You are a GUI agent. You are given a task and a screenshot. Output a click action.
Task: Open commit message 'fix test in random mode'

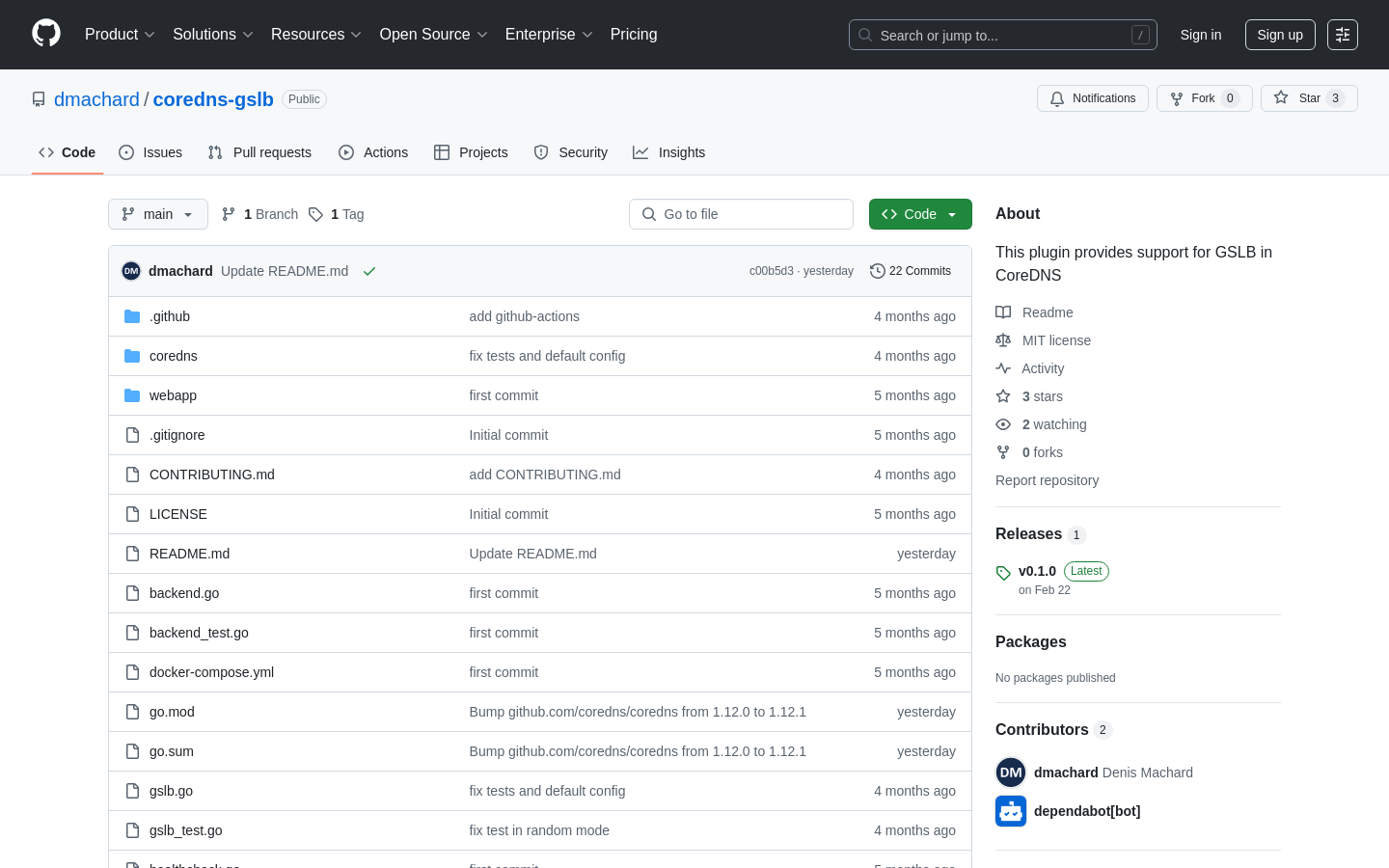pyautogui.click(x=539, y=830)
